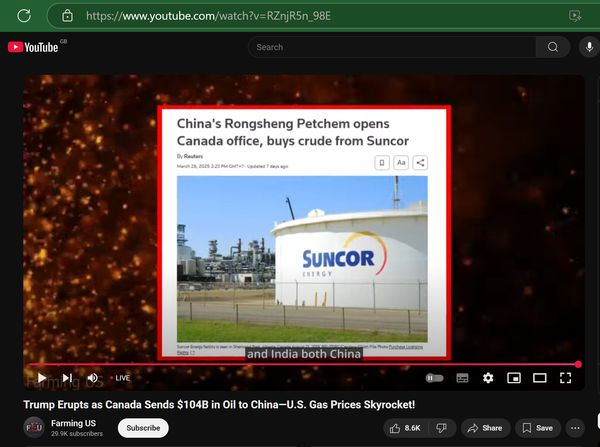Open more actions ellipsis menu
600x447 pixels.
click(x=575, y=428)
